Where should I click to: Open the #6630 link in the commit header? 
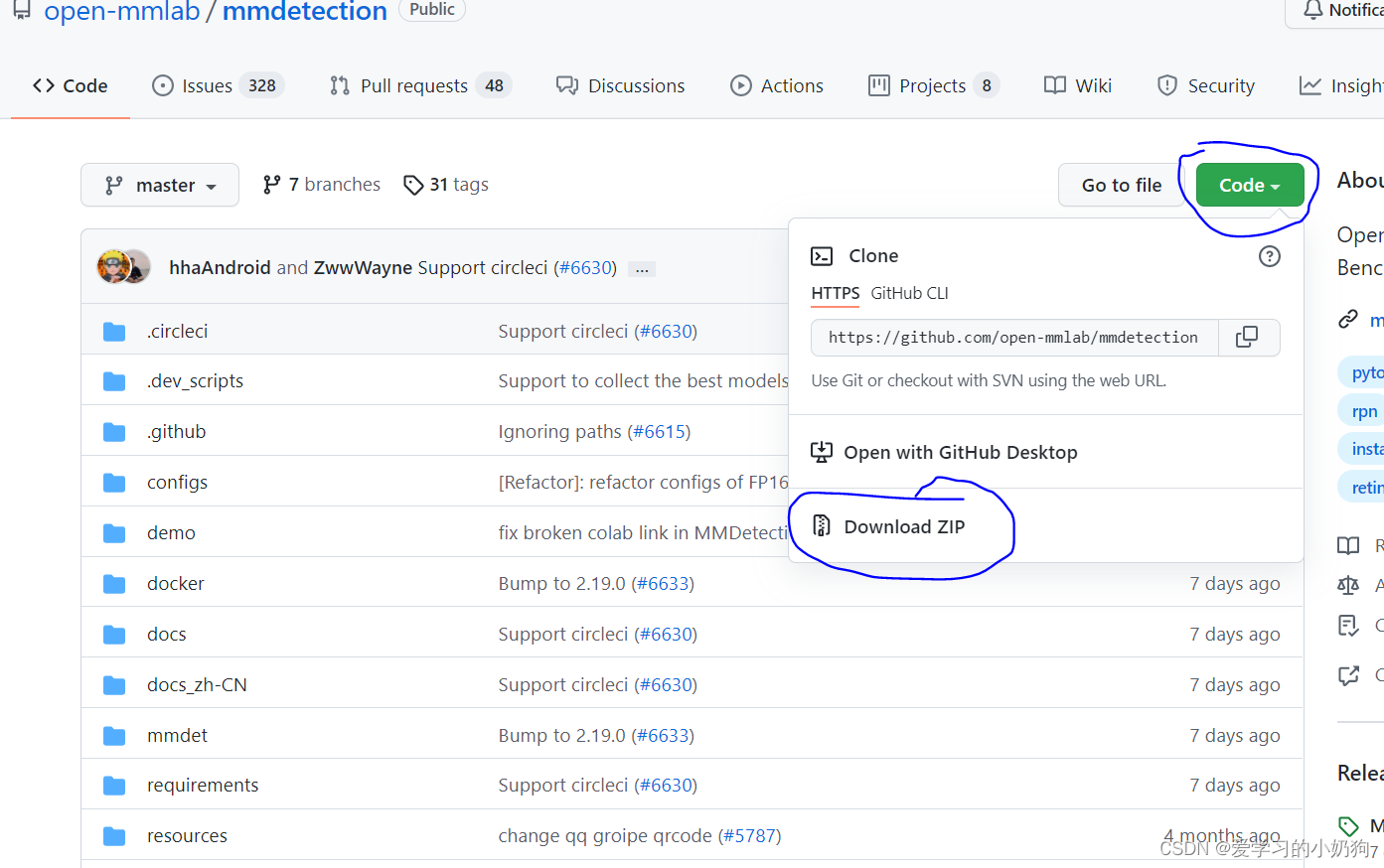pyautogui.click(x=585, y=268)
